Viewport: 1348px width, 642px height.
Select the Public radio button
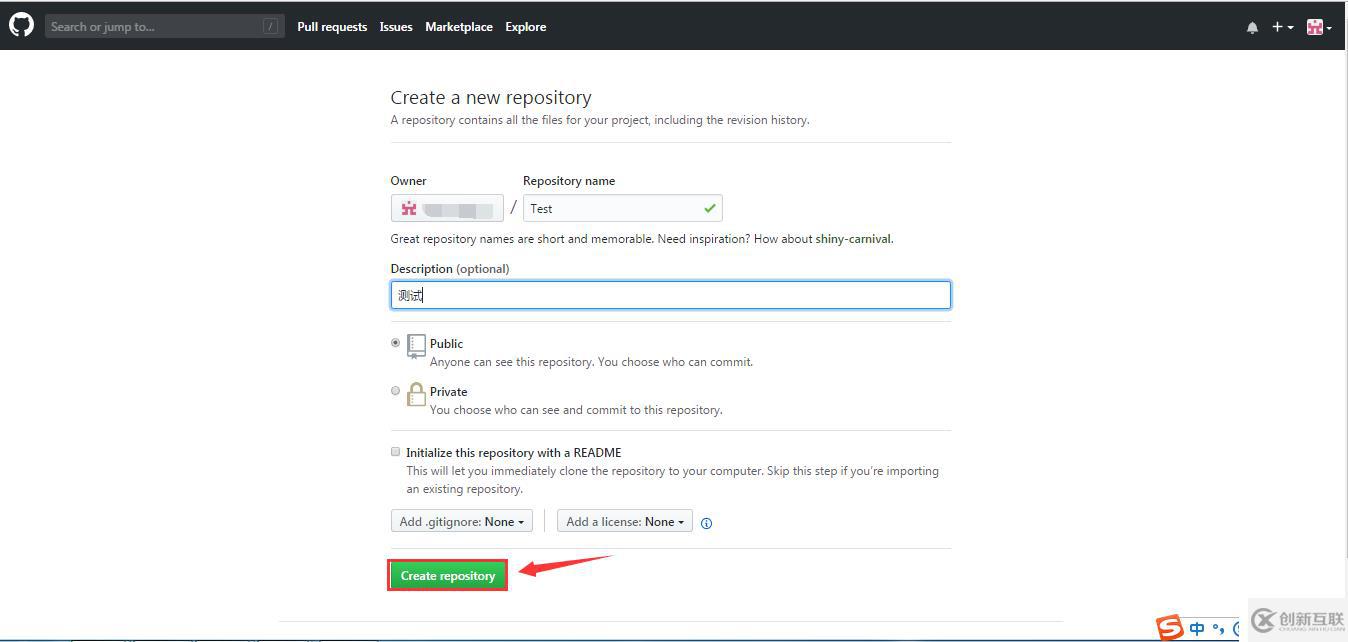395,342
